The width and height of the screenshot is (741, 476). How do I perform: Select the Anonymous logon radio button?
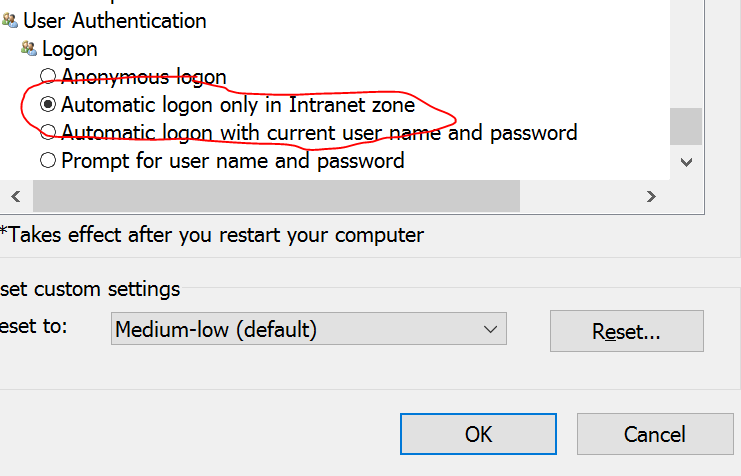click(47, 76)
